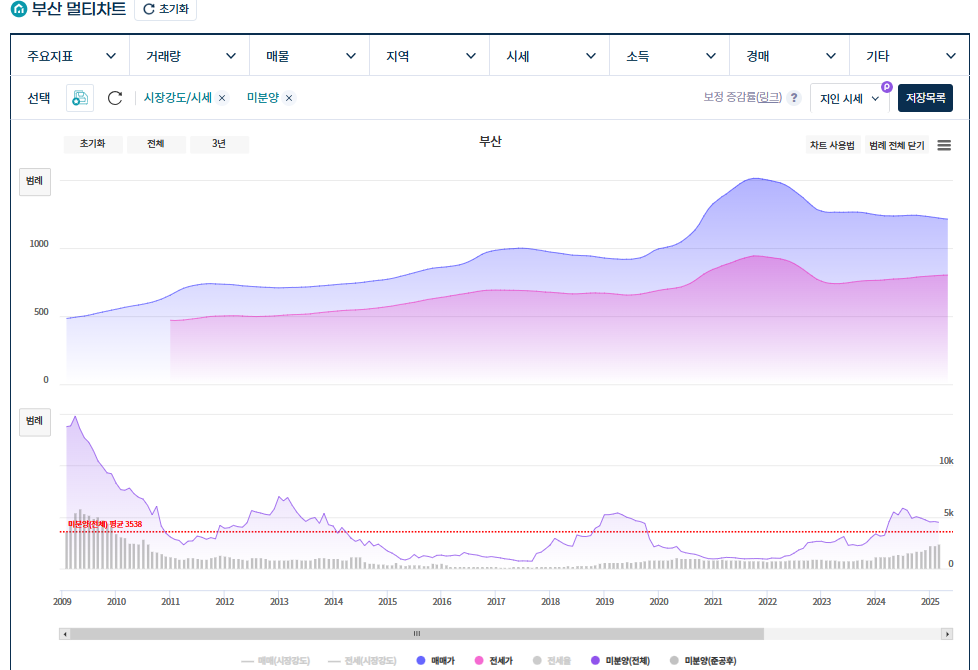Click the purple P badge icon

[x=886, y=87]
